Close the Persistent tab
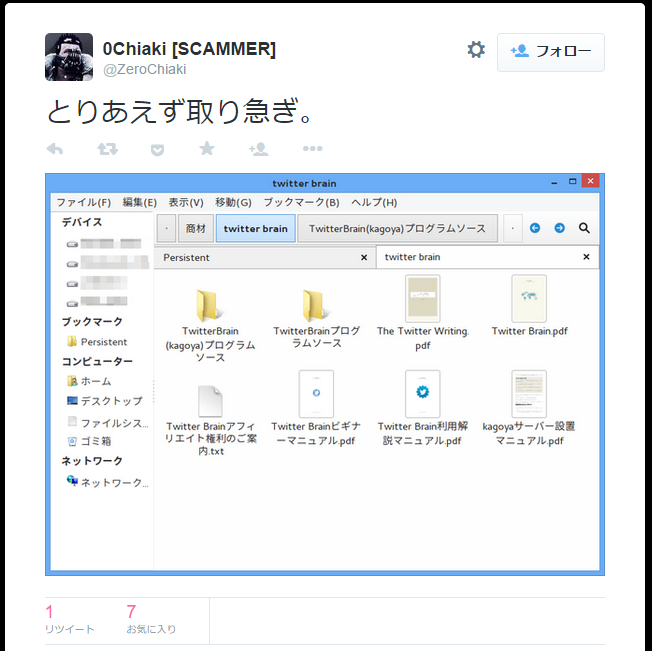 point(364,258)
